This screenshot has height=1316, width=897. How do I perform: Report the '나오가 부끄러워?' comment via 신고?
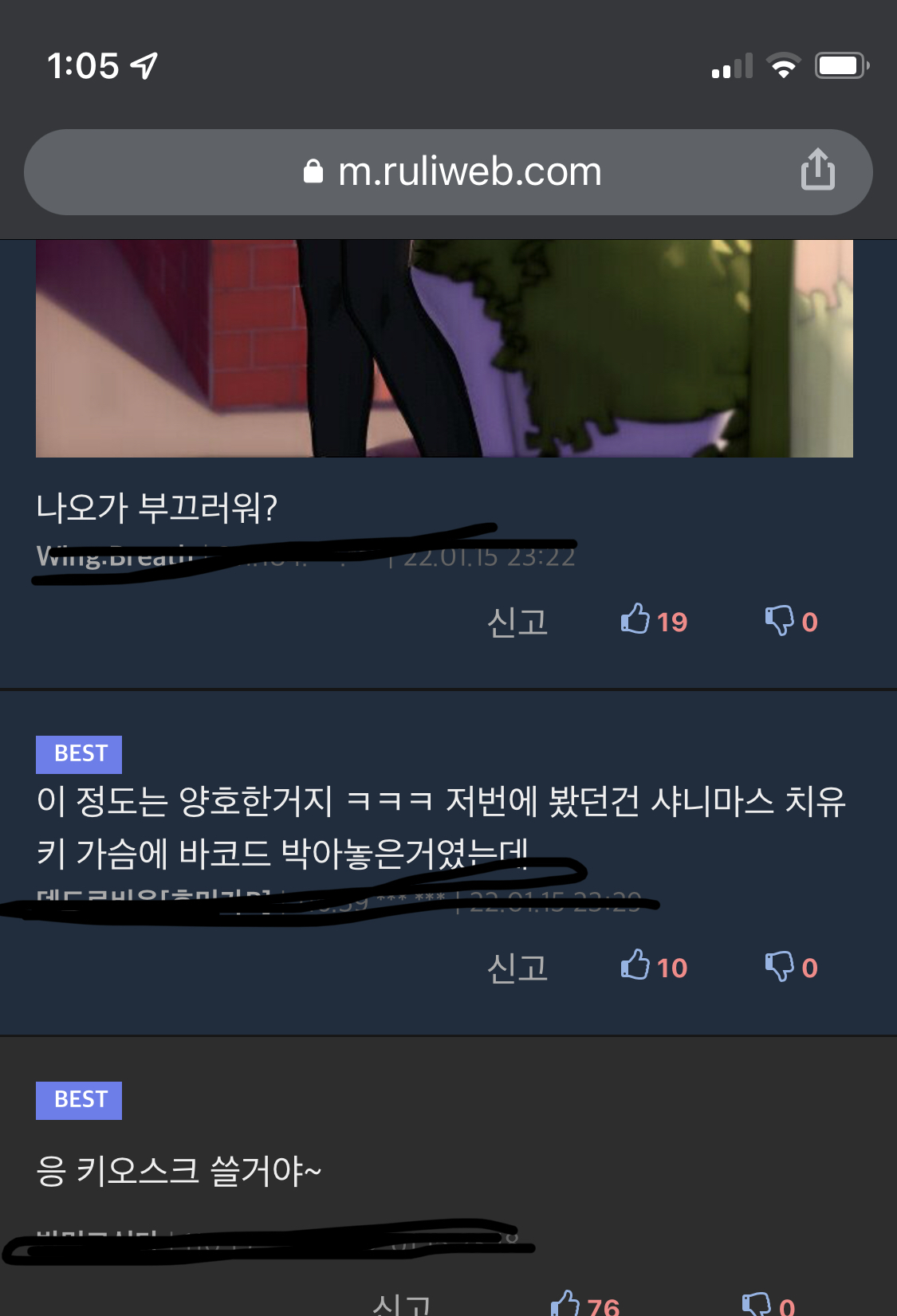[x=517, y=621]
